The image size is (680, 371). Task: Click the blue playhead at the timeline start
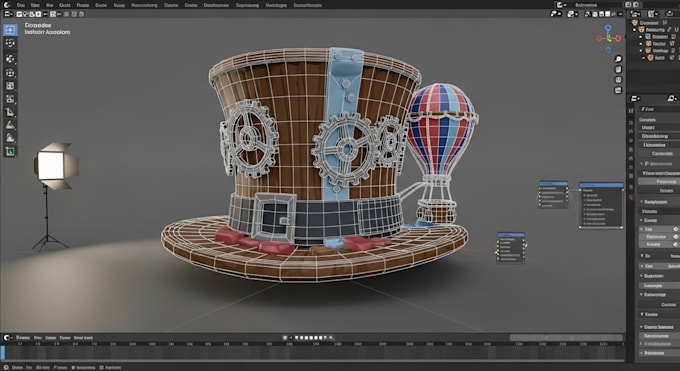pos(3,352)
